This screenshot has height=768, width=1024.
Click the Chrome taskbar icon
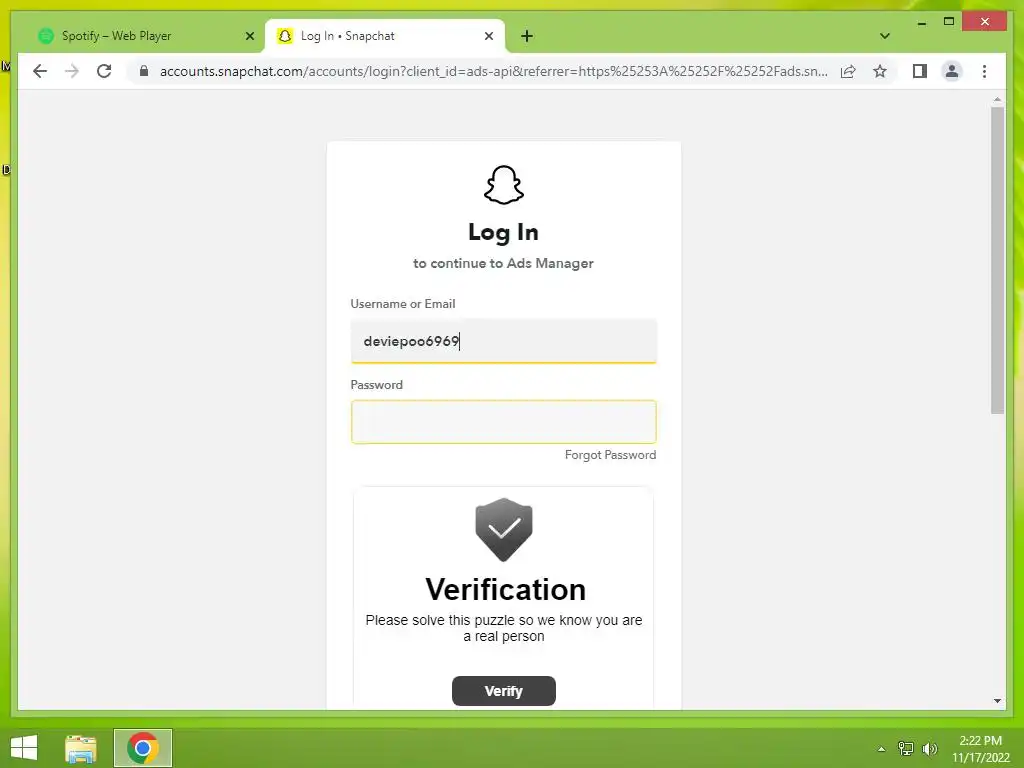coord(143,748)
